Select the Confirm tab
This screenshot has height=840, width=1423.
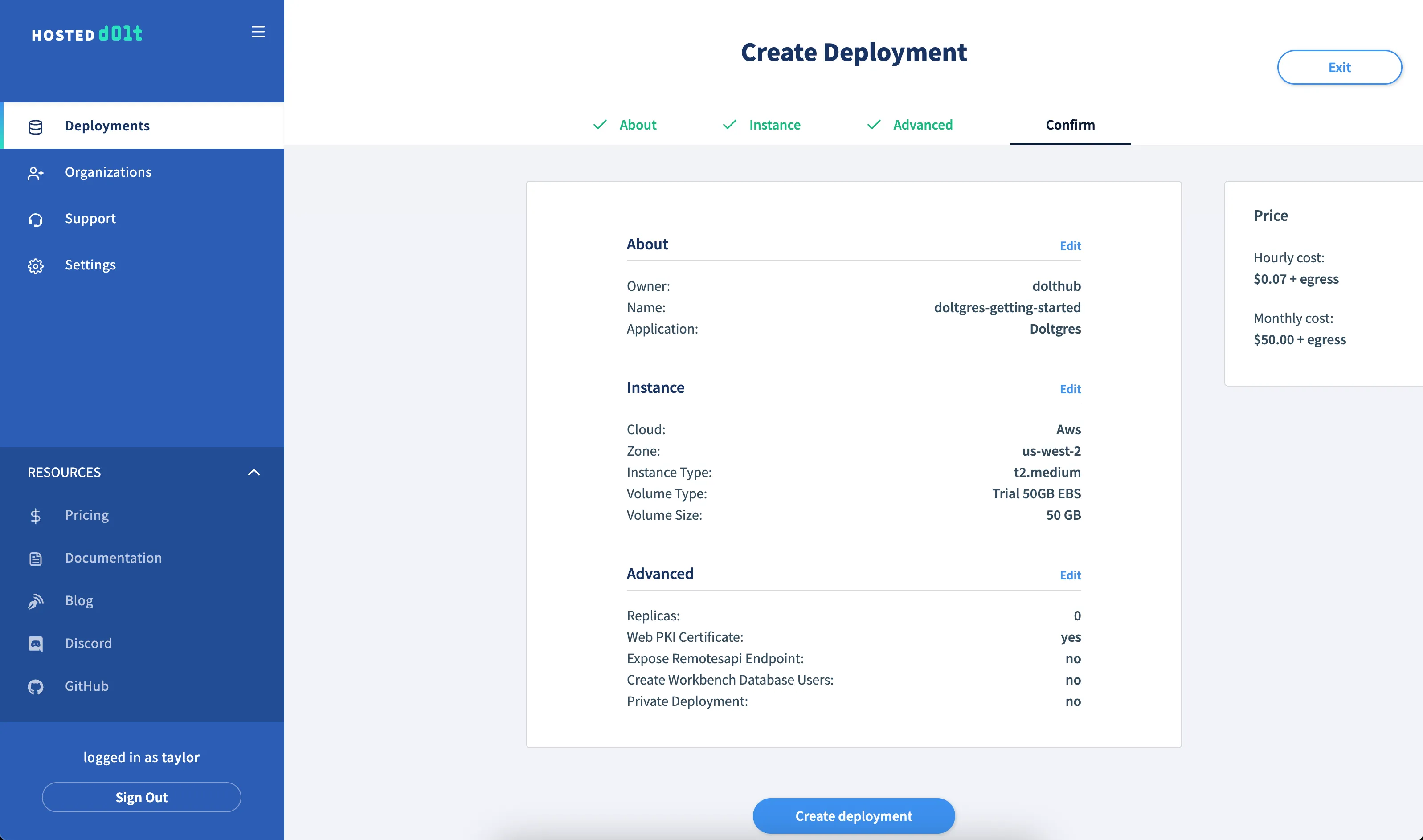pyautogui.click(x=1069, y=125)
